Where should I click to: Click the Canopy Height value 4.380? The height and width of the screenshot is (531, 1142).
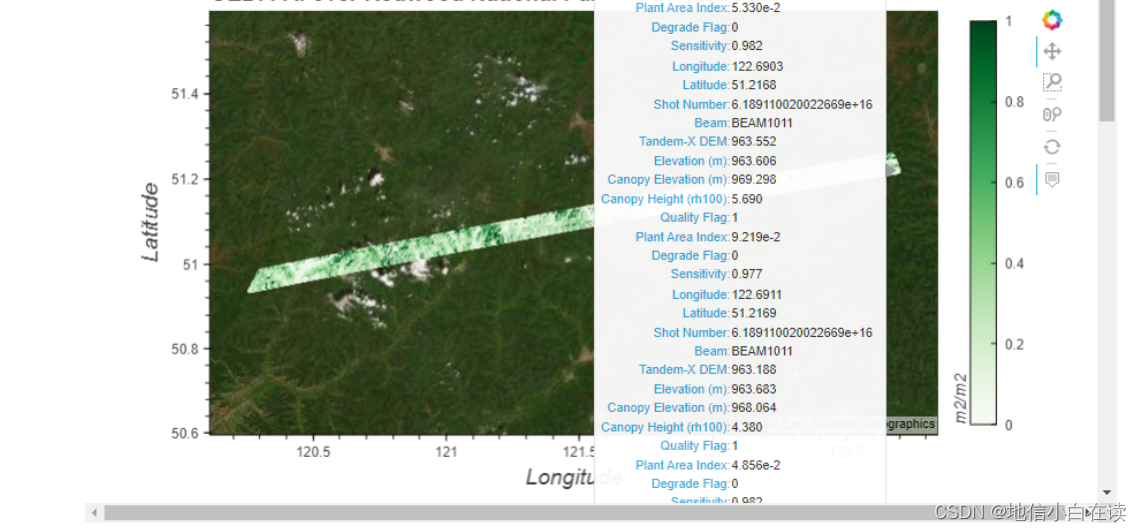pyautogui.click(x=747, y=427)
